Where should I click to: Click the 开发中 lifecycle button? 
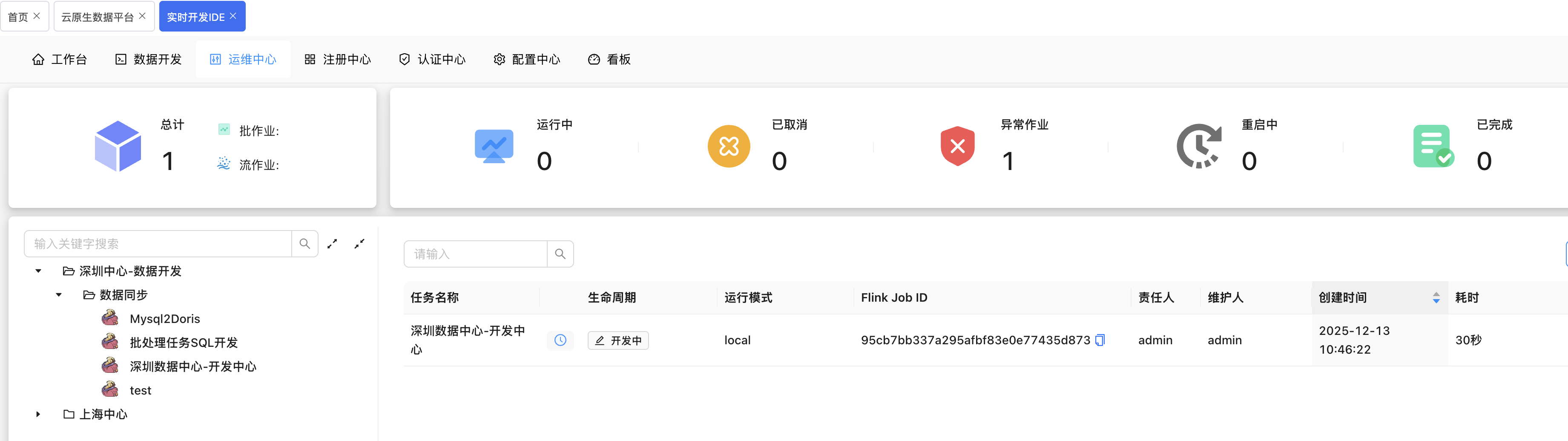tap(618, 340)
